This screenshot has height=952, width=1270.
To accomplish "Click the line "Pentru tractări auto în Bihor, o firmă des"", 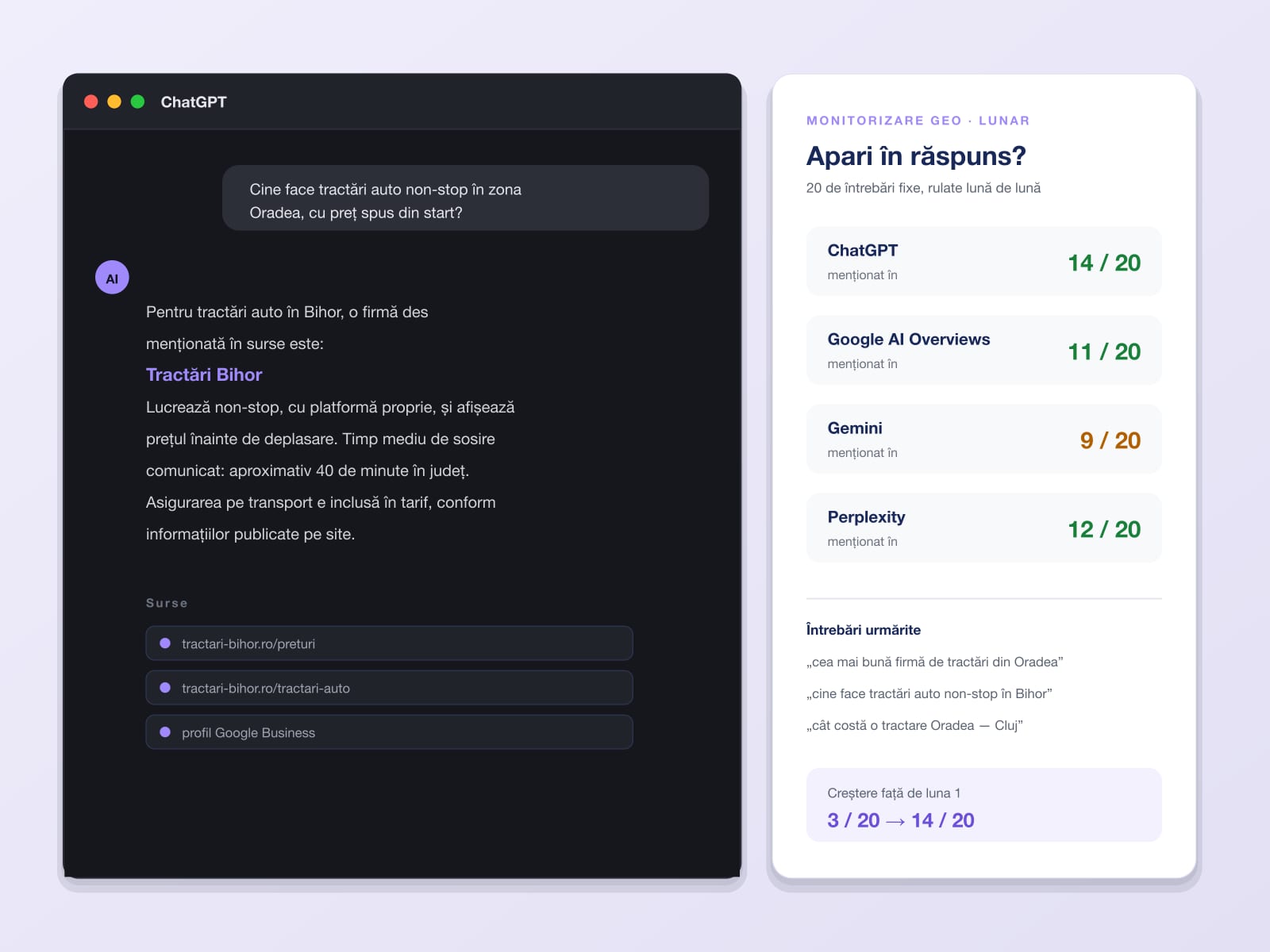I will pyautogui.click(x=287, y=312).
